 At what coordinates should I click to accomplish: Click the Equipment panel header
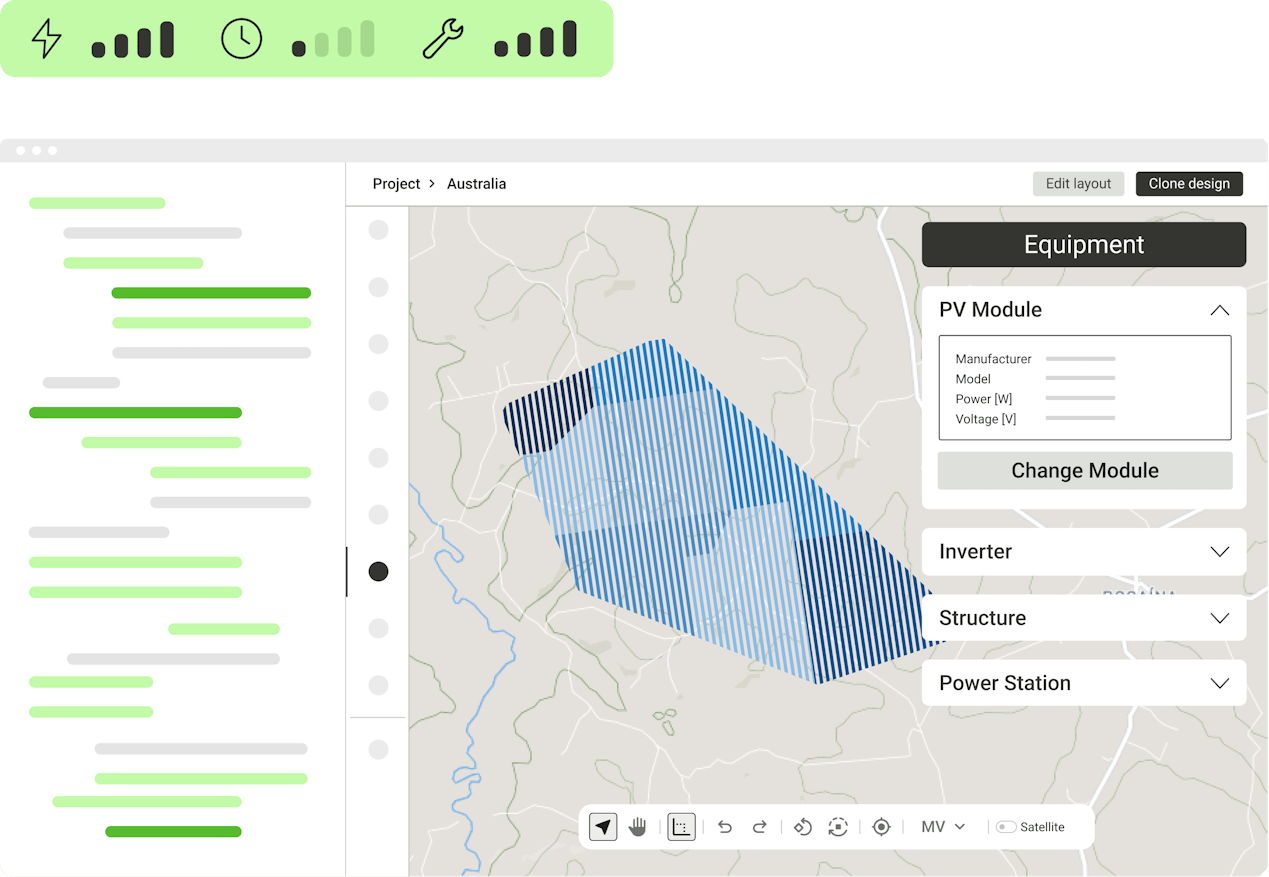click(x=1084, y=245)
